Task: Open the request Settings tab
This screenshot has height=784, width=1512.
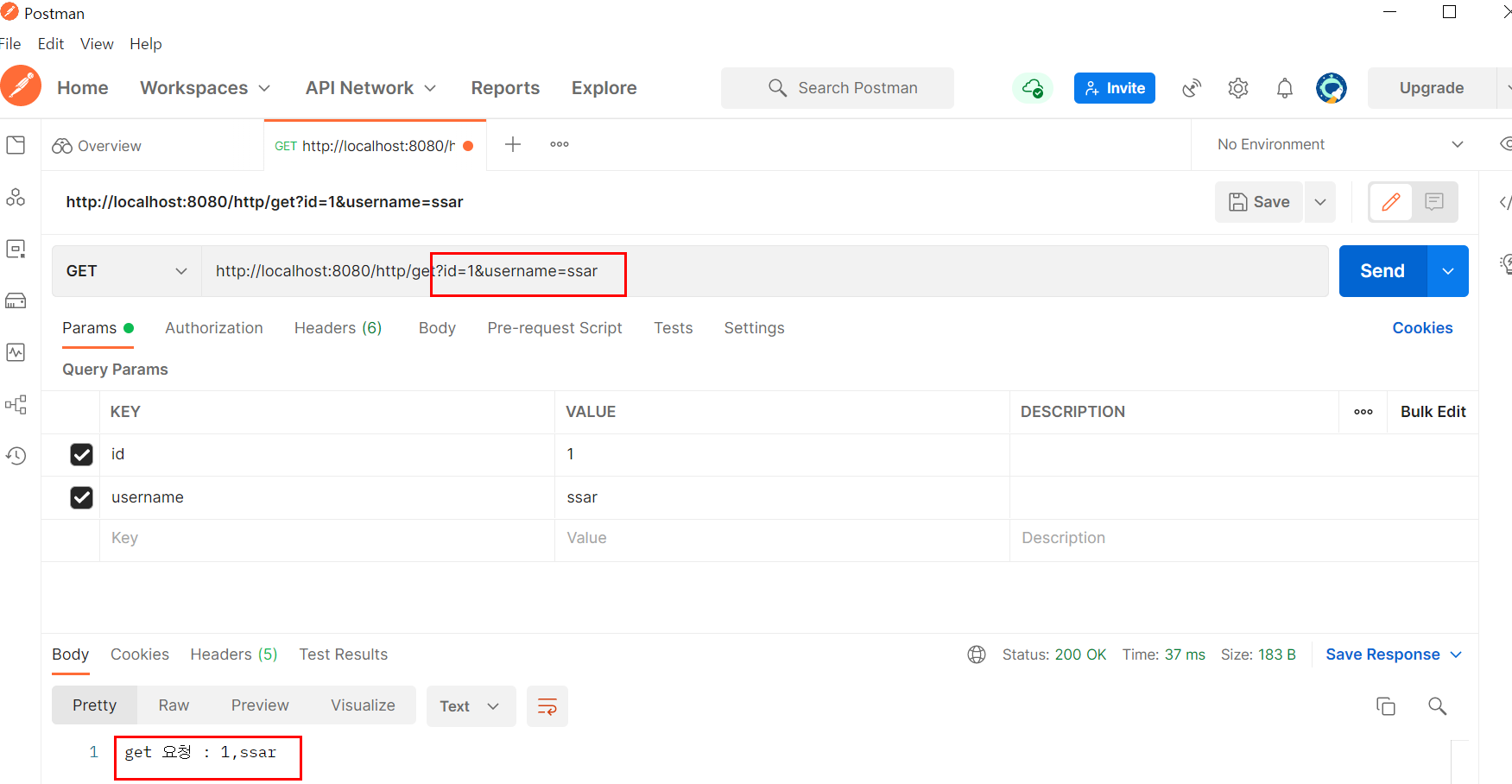Action: [x=754, y=328]
